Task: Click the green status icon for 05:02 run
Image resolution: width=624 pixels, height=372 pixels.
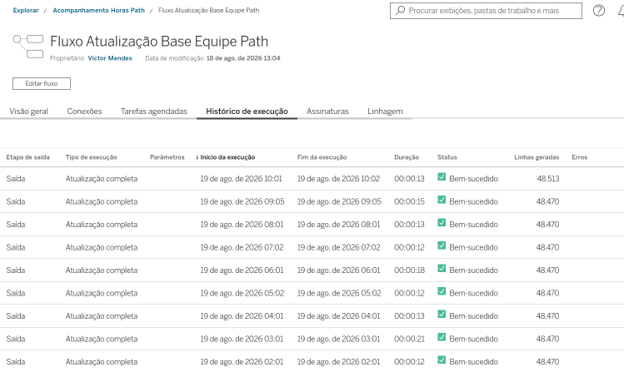Action: coord(441,291)
